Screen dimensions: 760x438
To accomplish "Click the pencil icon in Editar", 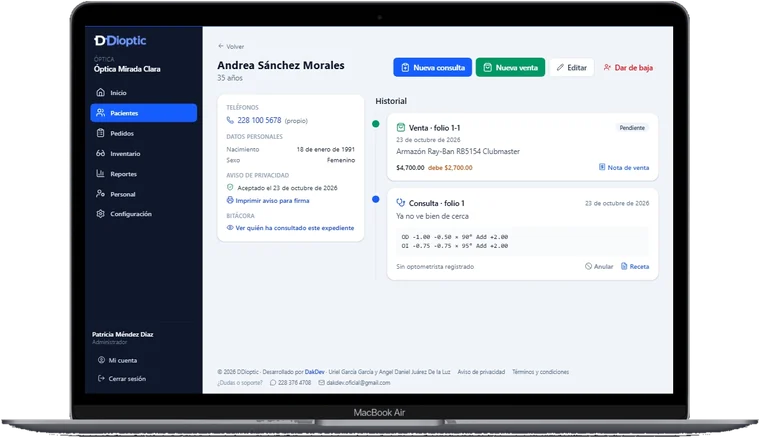I will [560, 67].
